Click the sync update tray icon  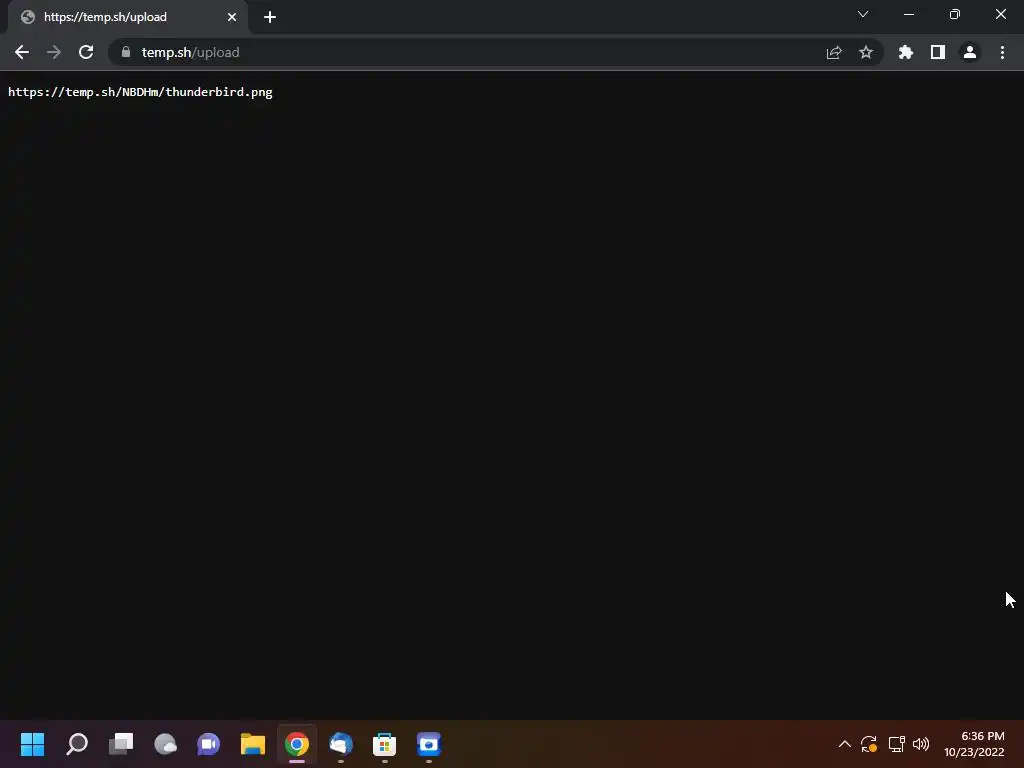[x=869, y=744]
